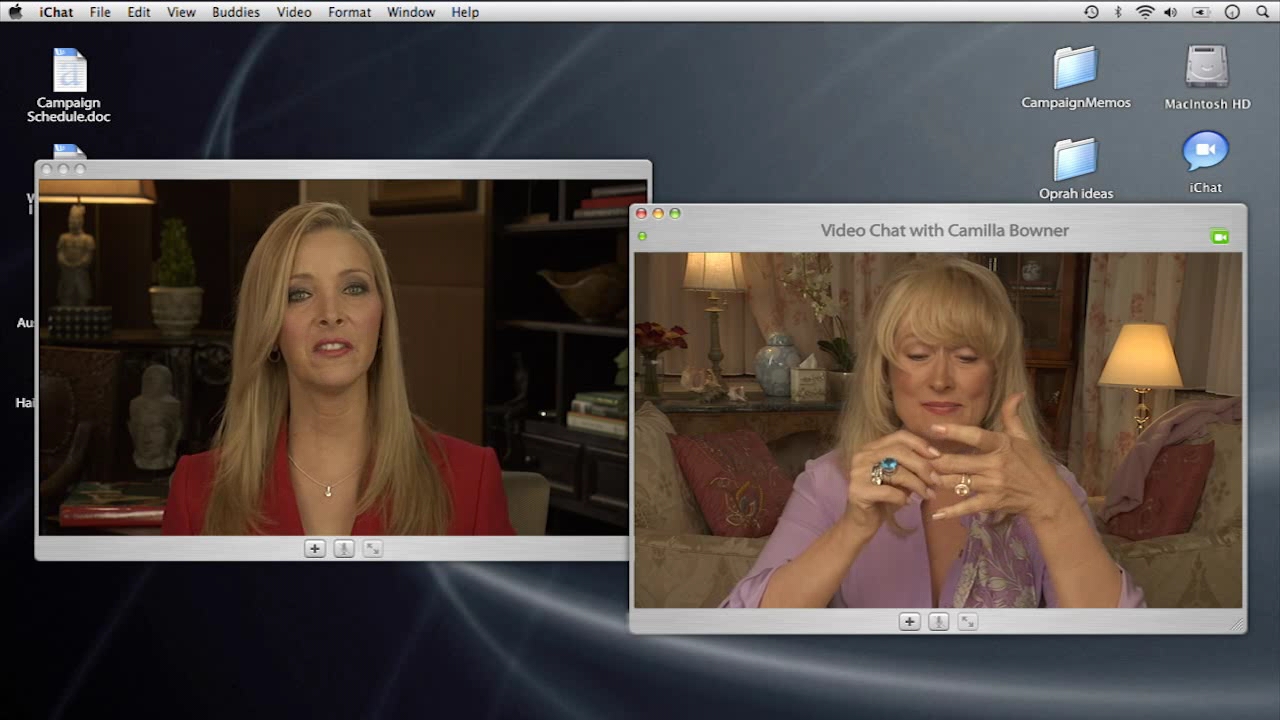Enter full screen in Camilla Bowner chat

(x=967, y=621)
